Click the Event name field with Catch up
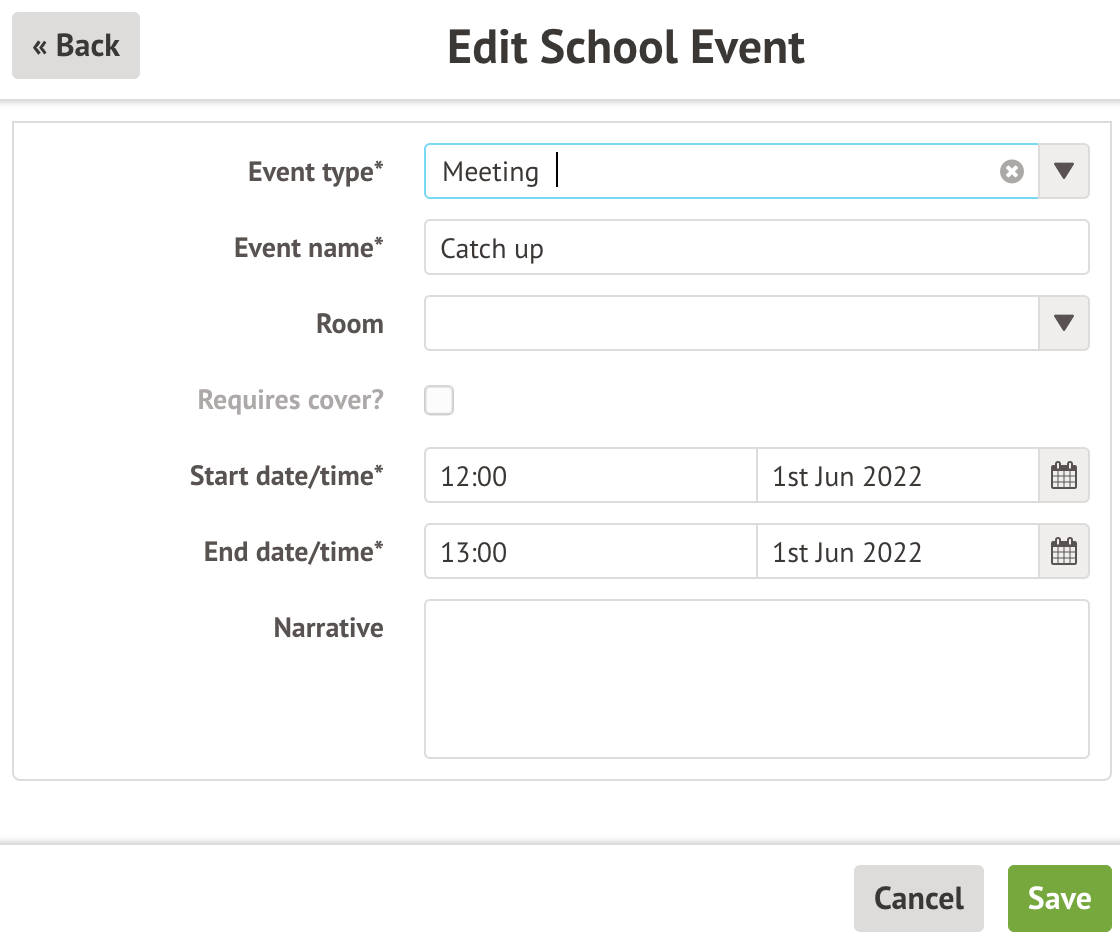The width and height of the screenshot is (1120, 936). coord(756,248)
